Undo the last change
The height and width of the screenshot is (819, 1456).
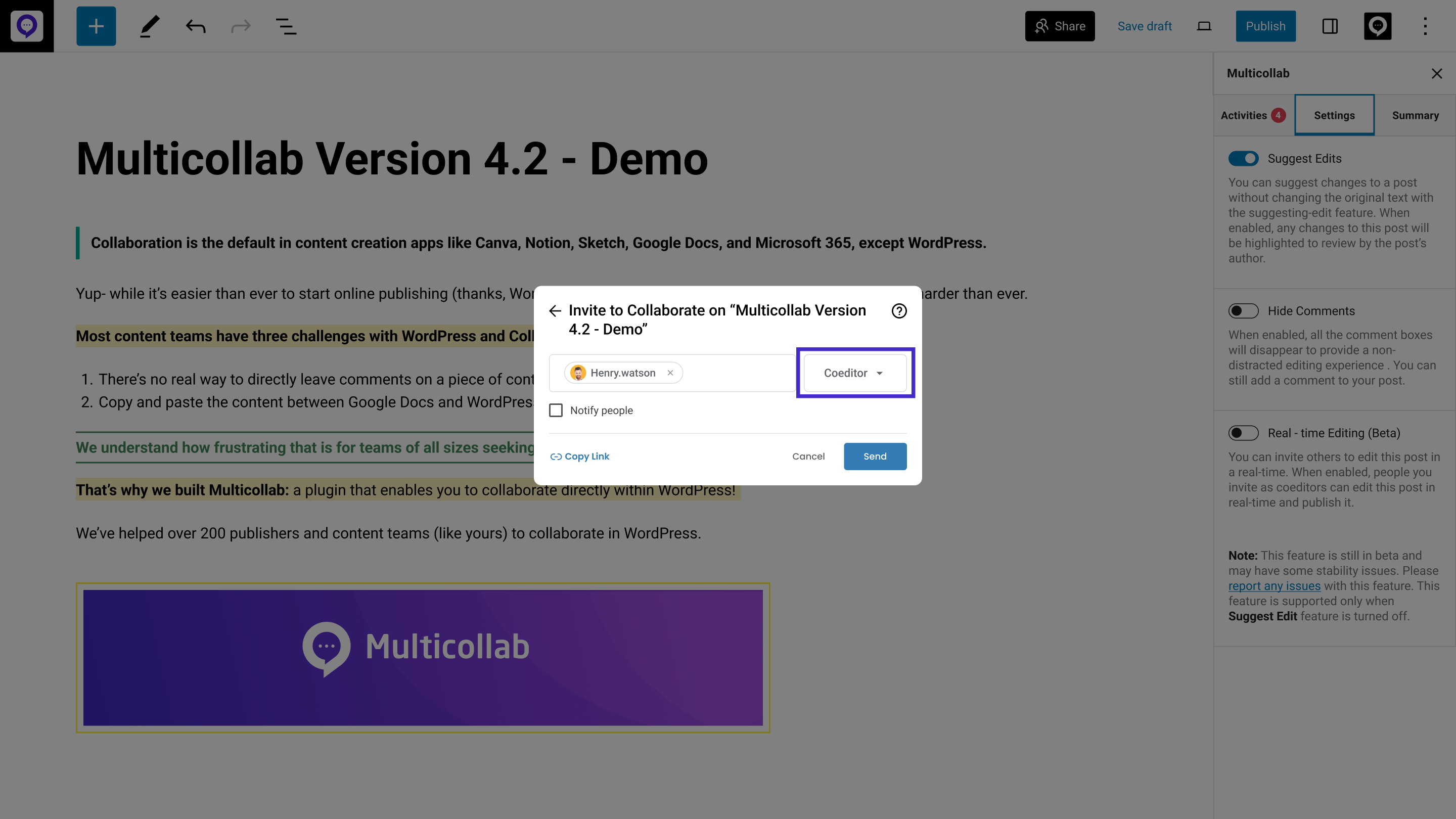pyautogui.click(x=196, y=26)
